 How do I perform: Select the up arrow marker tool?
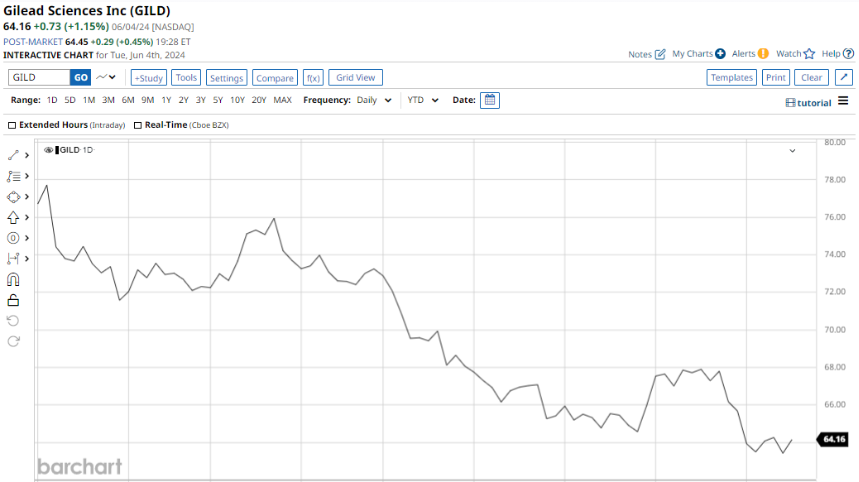[x=13, y=217]
